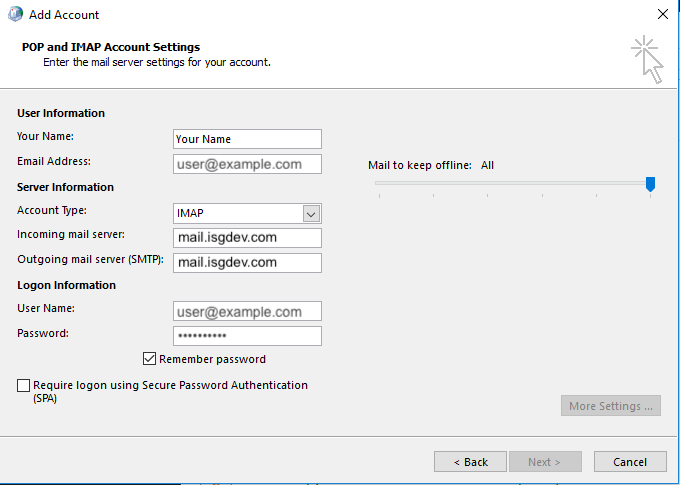Open the Account Type IMAP dropdown
Image resolution: width=680 pixels, height=485 pixels.
pos(311,213)
